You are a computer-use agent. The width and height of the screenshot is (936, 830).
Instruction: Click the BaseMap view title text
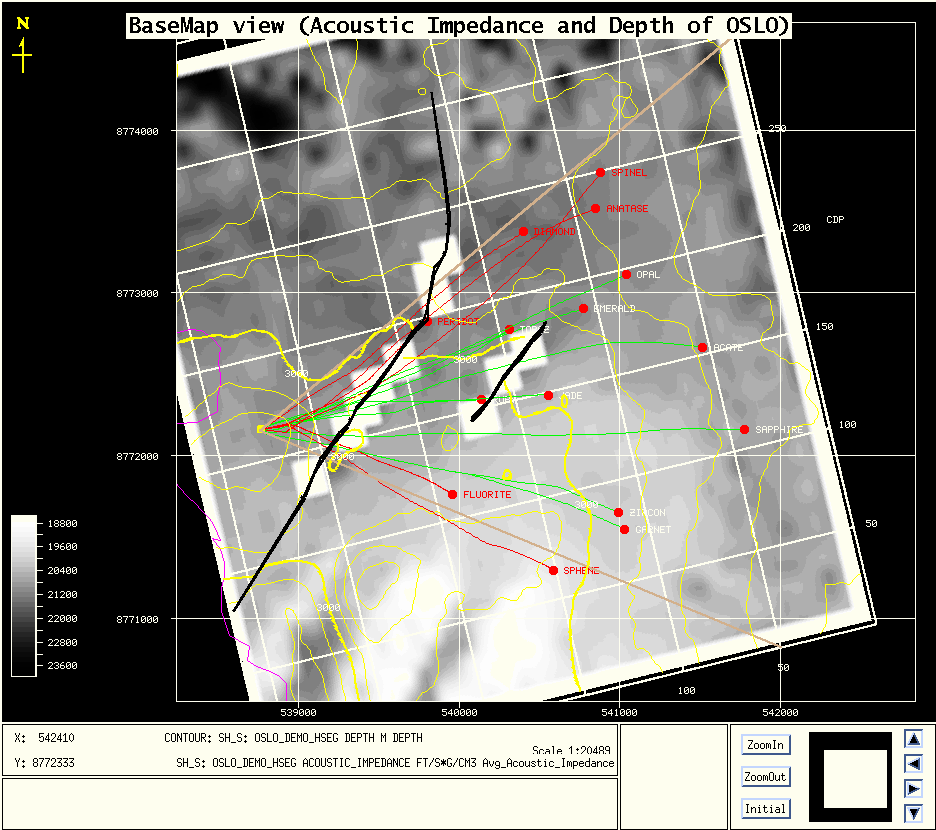pyautogui.click(x=459, y=26)
